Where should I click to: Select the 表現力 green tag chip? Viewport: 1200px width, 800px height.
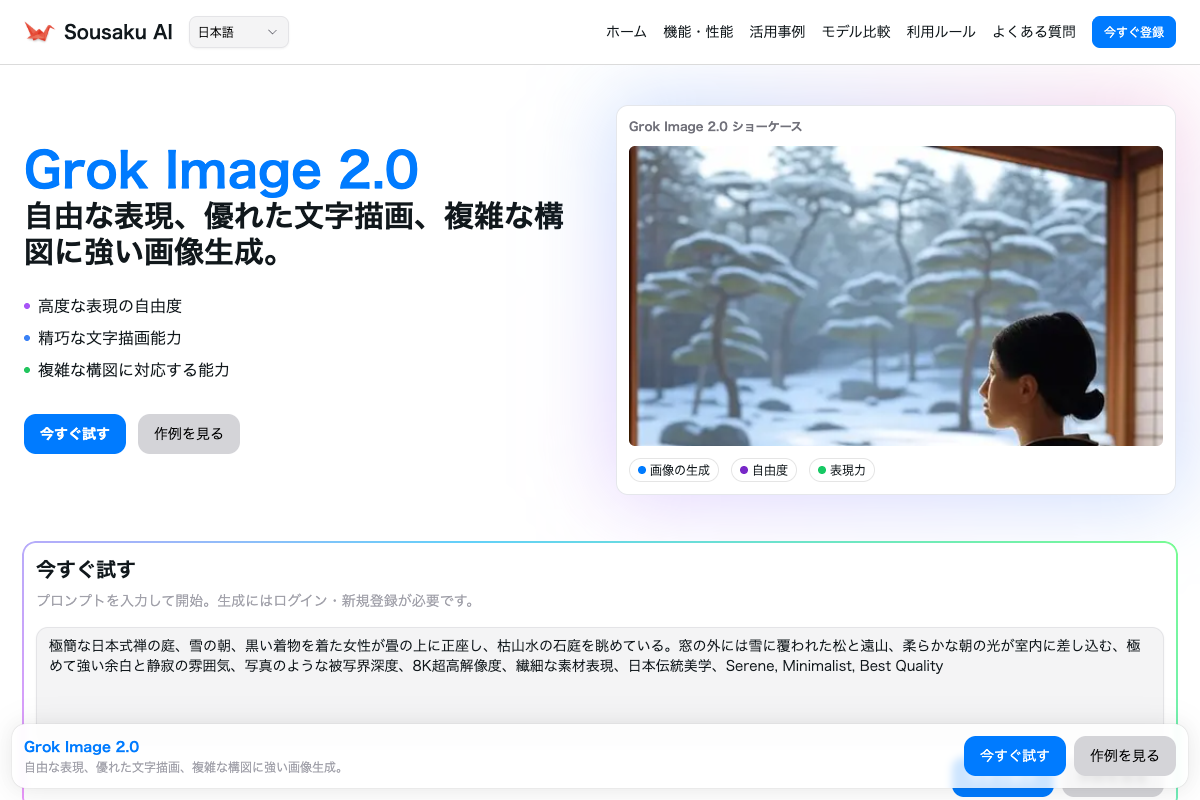pyautogui.click(x=842, y=470)
